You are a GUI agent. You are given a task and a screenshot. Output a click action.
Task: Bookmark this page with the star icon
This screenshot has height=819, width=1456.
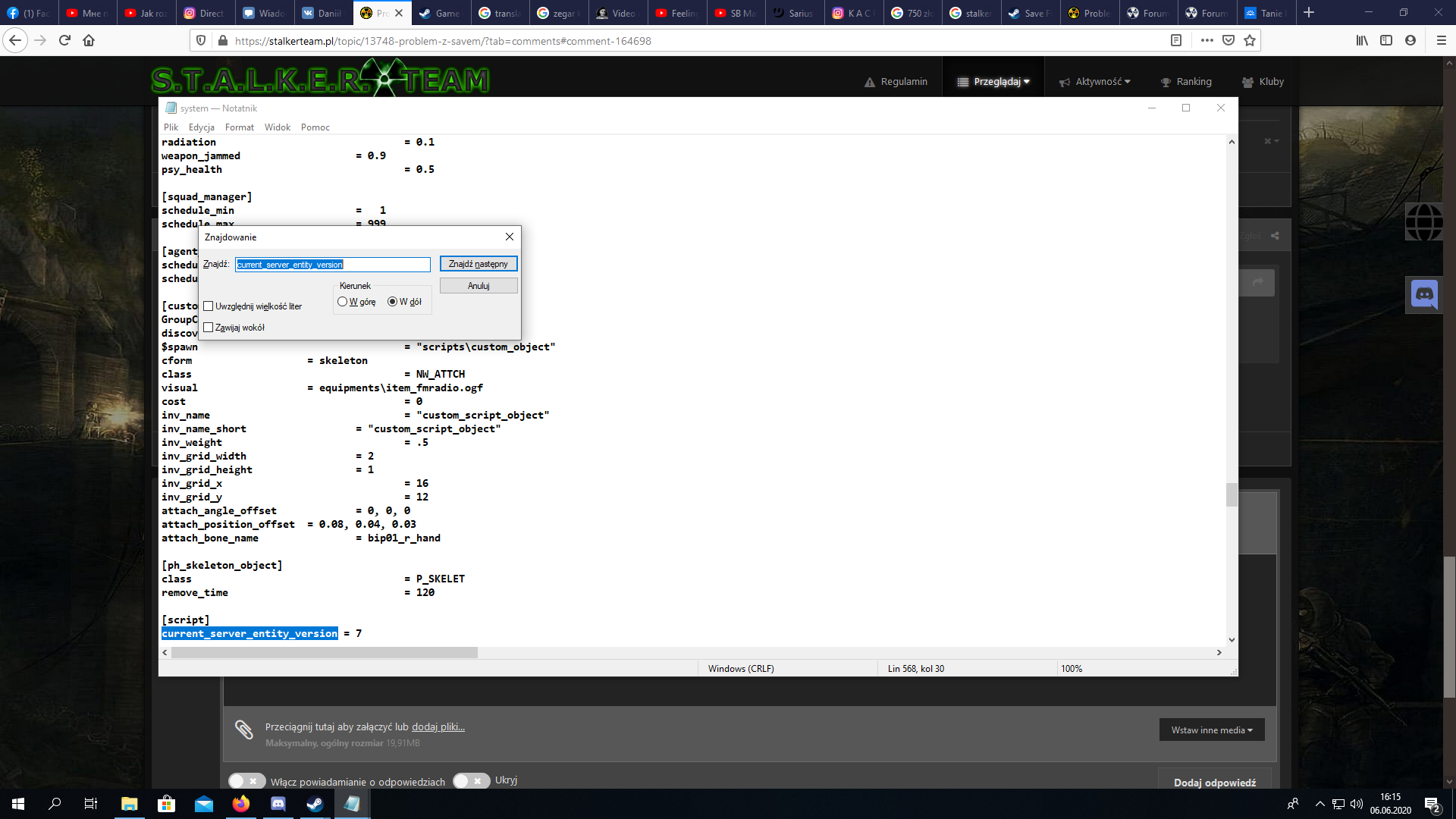click(x=1250, y=40)
